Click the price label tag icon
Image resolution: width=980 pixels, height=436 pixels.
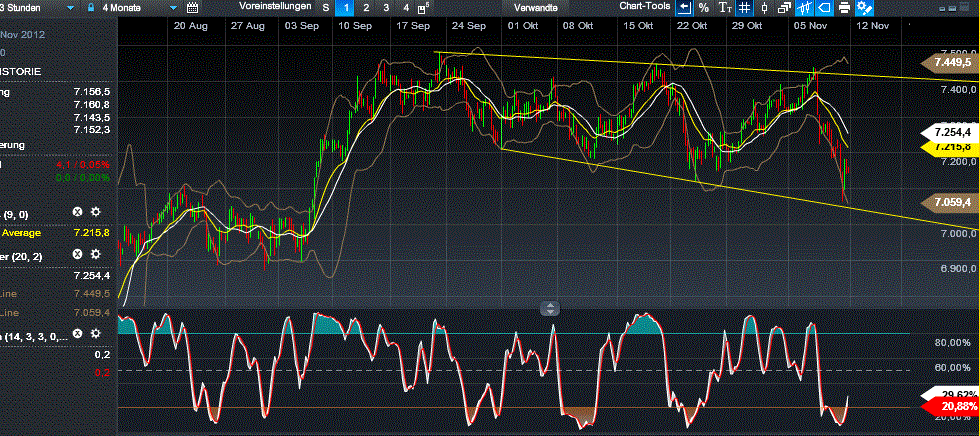pos(822,7)
